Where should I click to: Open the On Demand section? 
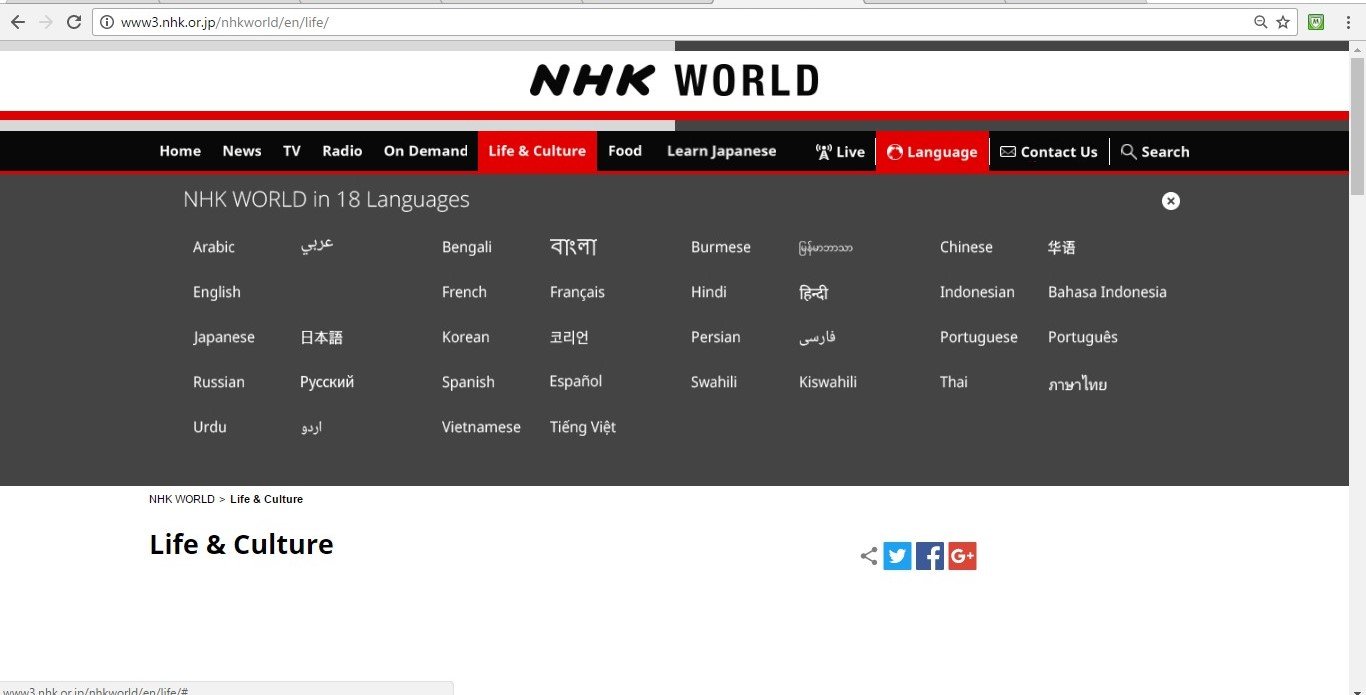[426, 151]
